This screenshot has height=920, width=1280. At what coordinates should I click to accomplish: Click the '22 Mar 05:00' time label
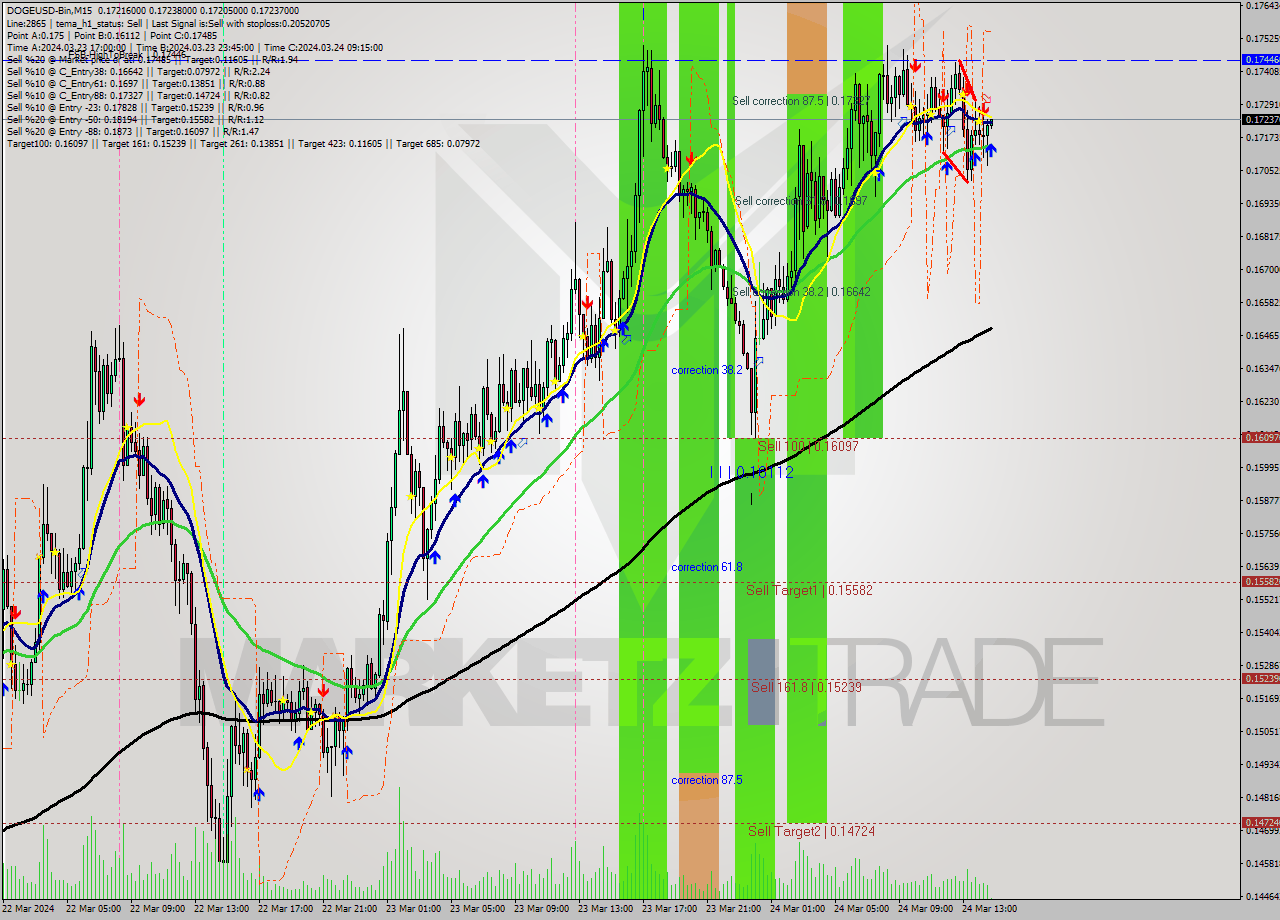(x=94, y=909)
